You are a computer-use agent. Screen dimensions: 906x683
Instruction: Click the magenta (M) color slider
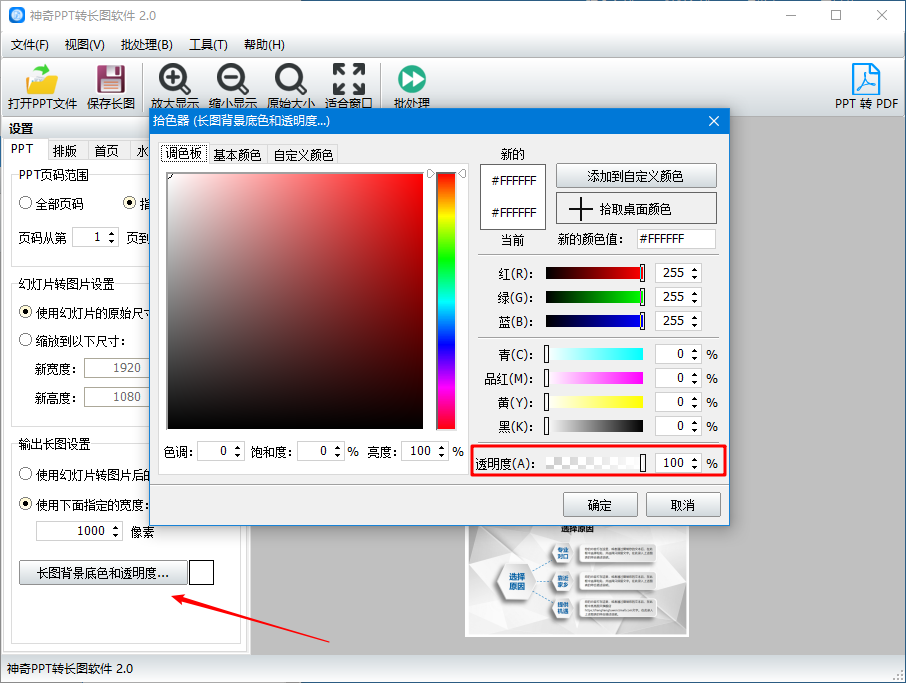[x=595, y=378]
